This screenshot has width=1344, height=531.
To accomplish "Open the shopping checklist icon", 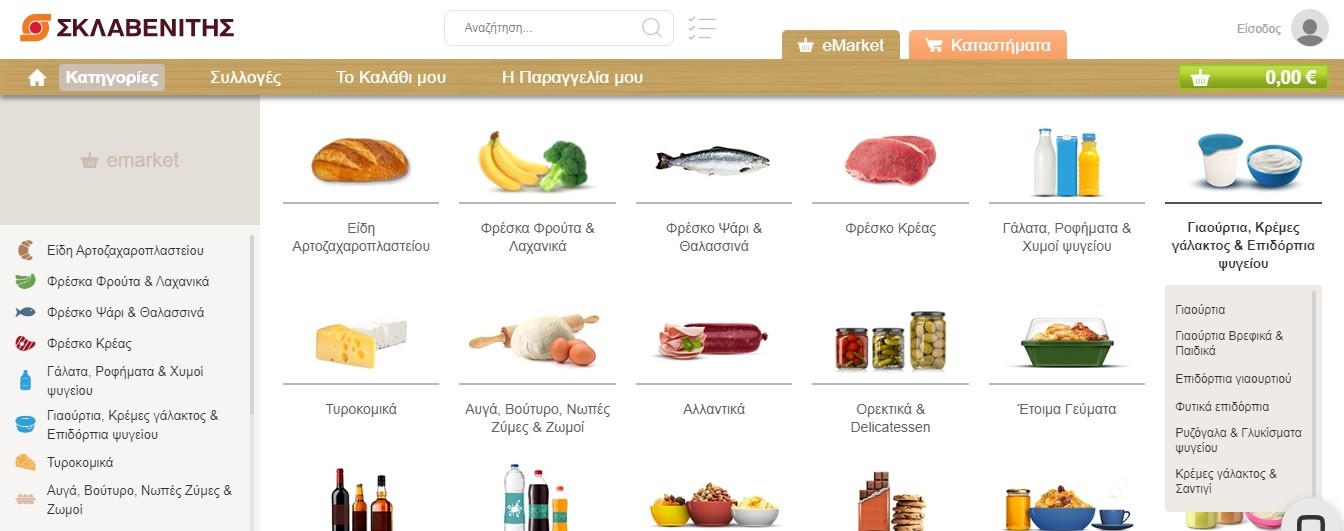I will [x=702, y=28].
